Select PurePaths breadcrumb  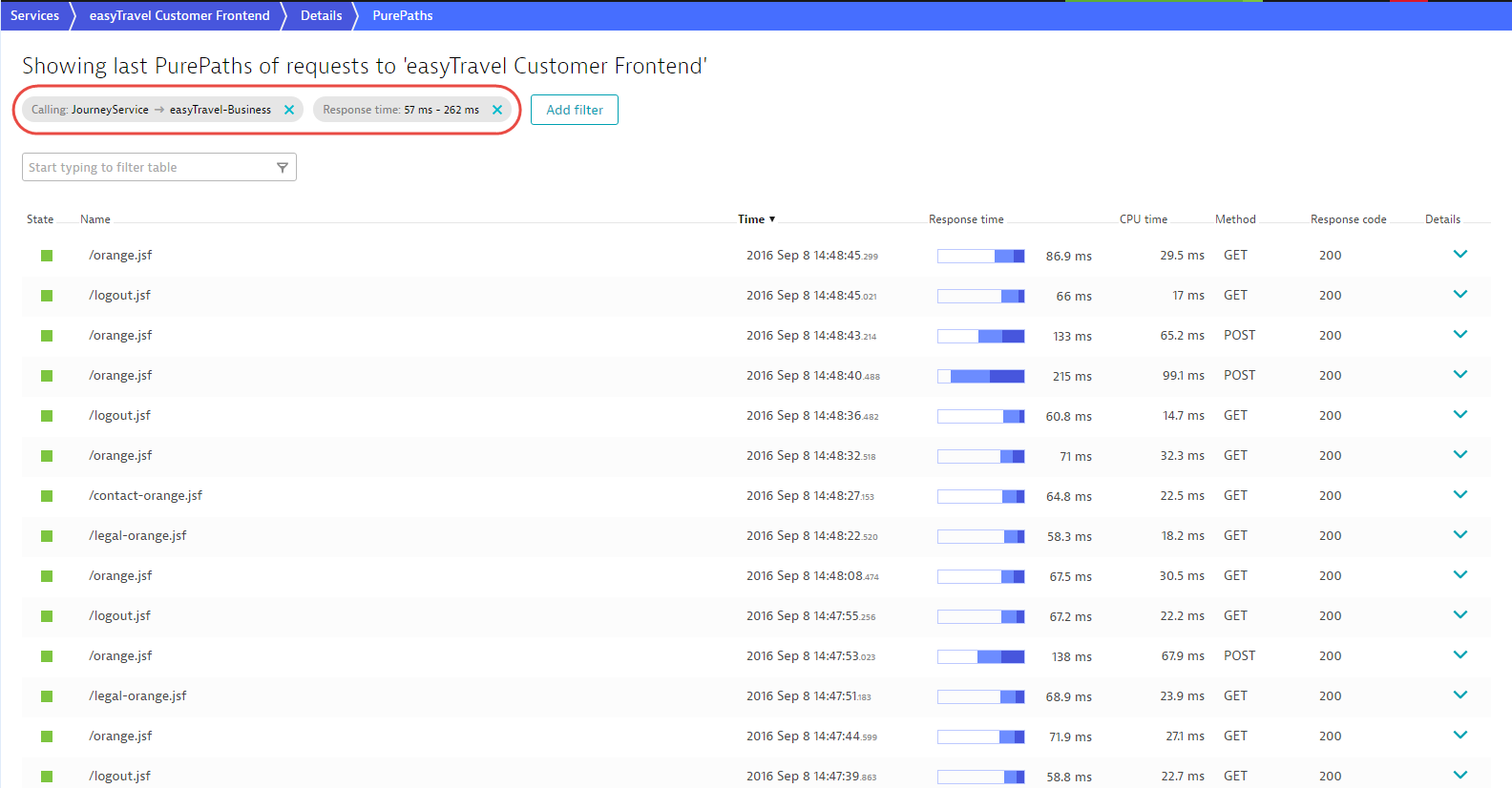tap(403, 15)
